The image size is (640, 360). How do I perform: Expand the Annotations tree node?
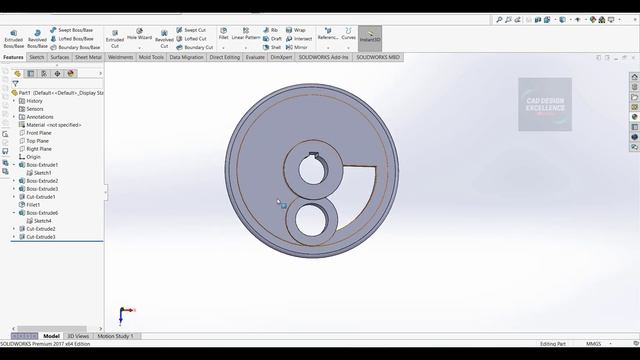point(14,117)
